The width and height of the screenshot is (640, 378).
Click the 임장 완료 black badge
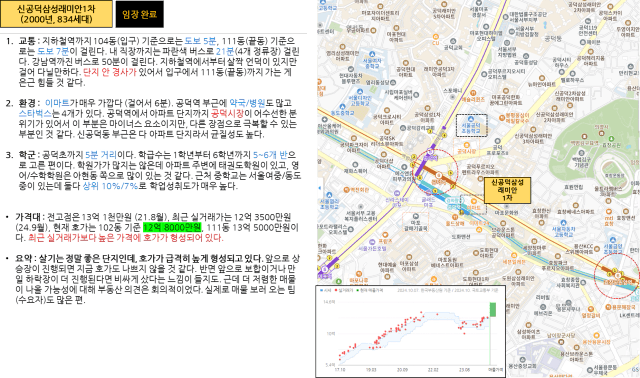(140, 14)
